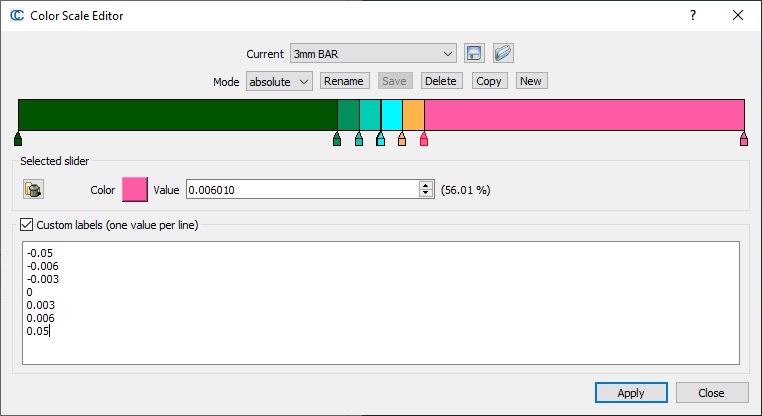Click inside the Value input field
This screenshot has height=416, width=762.
[300, 189]
